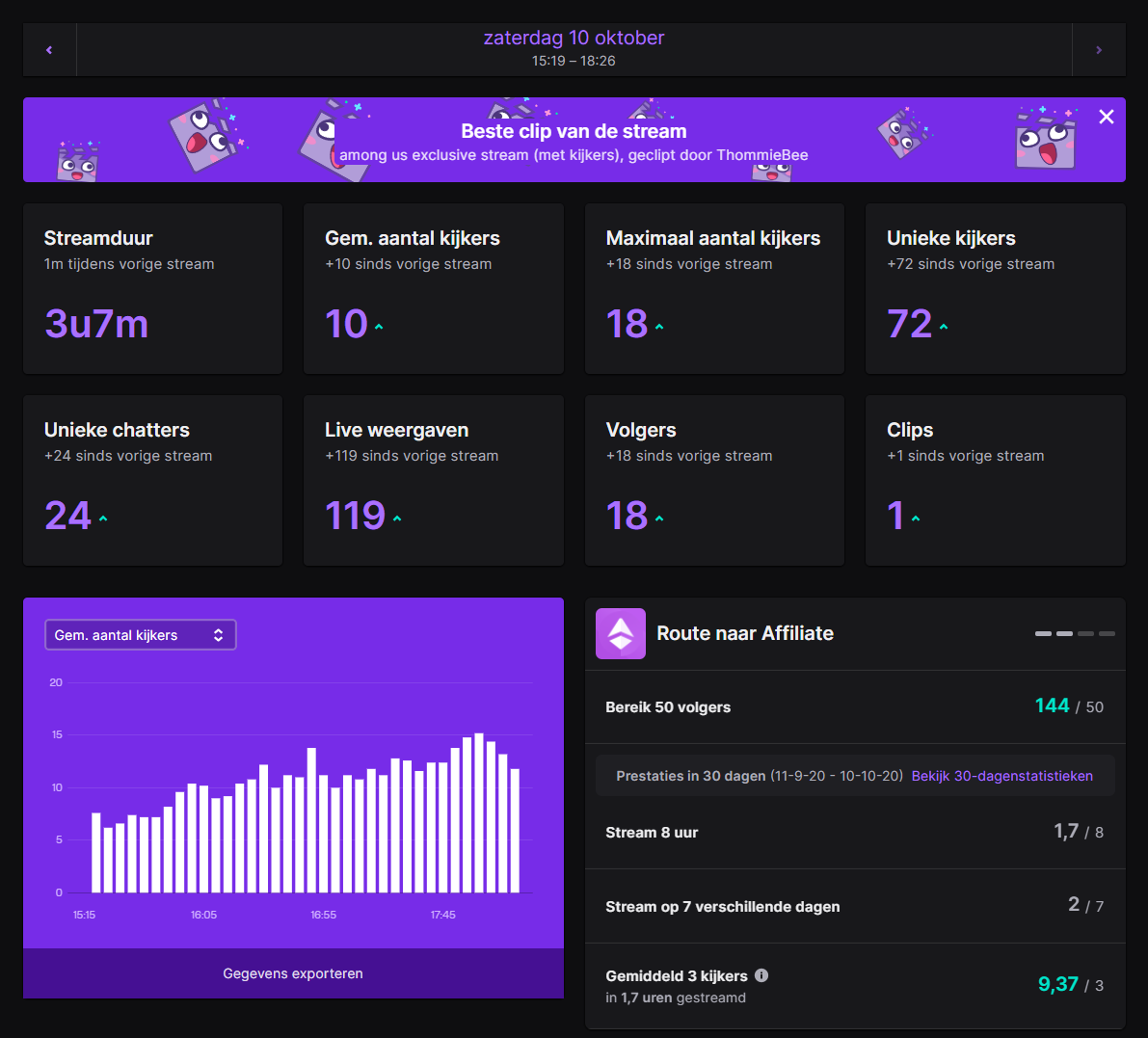Click Gegevens exporteren button
The image size is (1148, 1038).
coord(293,973)
